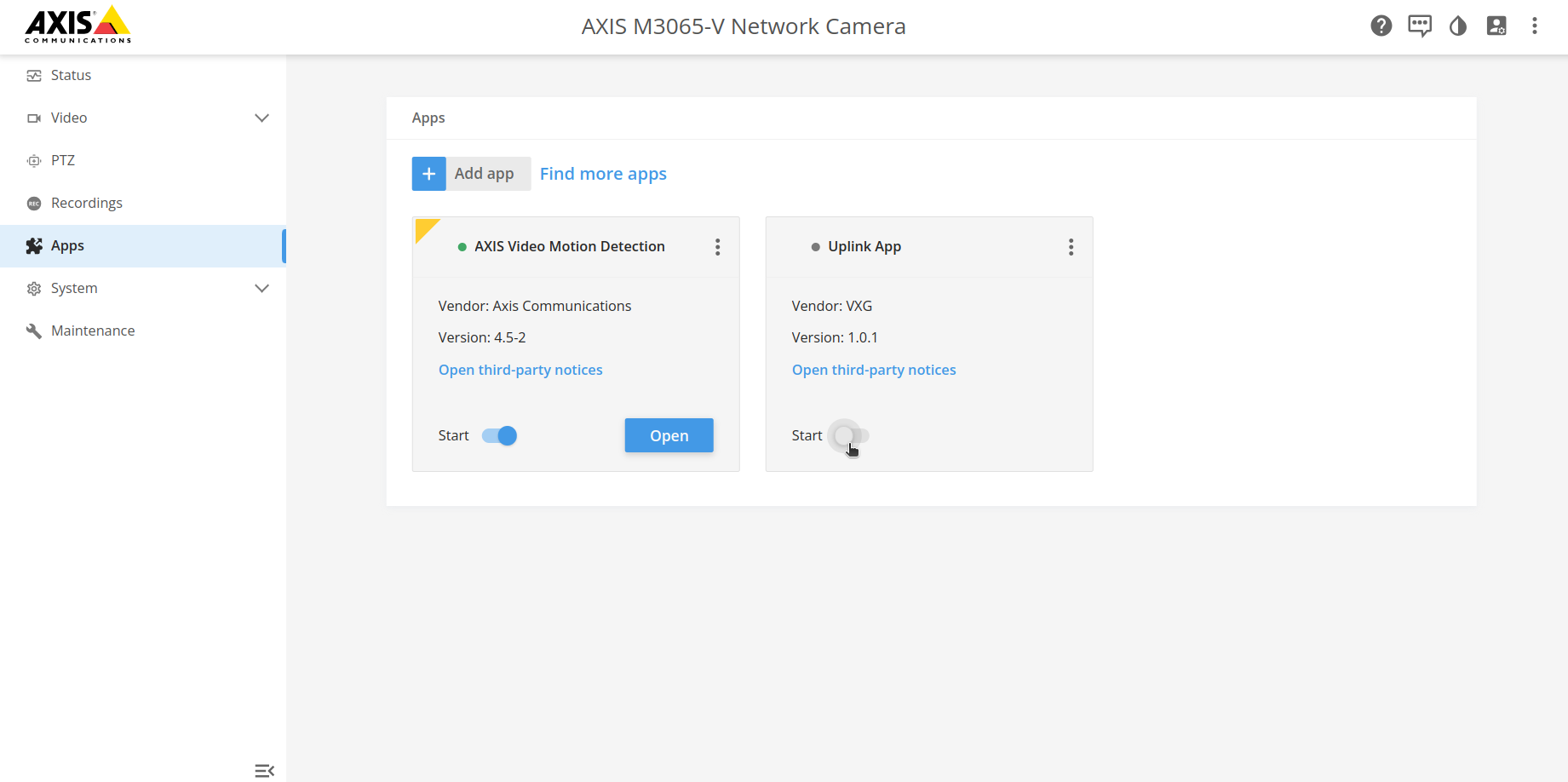Click the Find more apps link

pos(603,174)
